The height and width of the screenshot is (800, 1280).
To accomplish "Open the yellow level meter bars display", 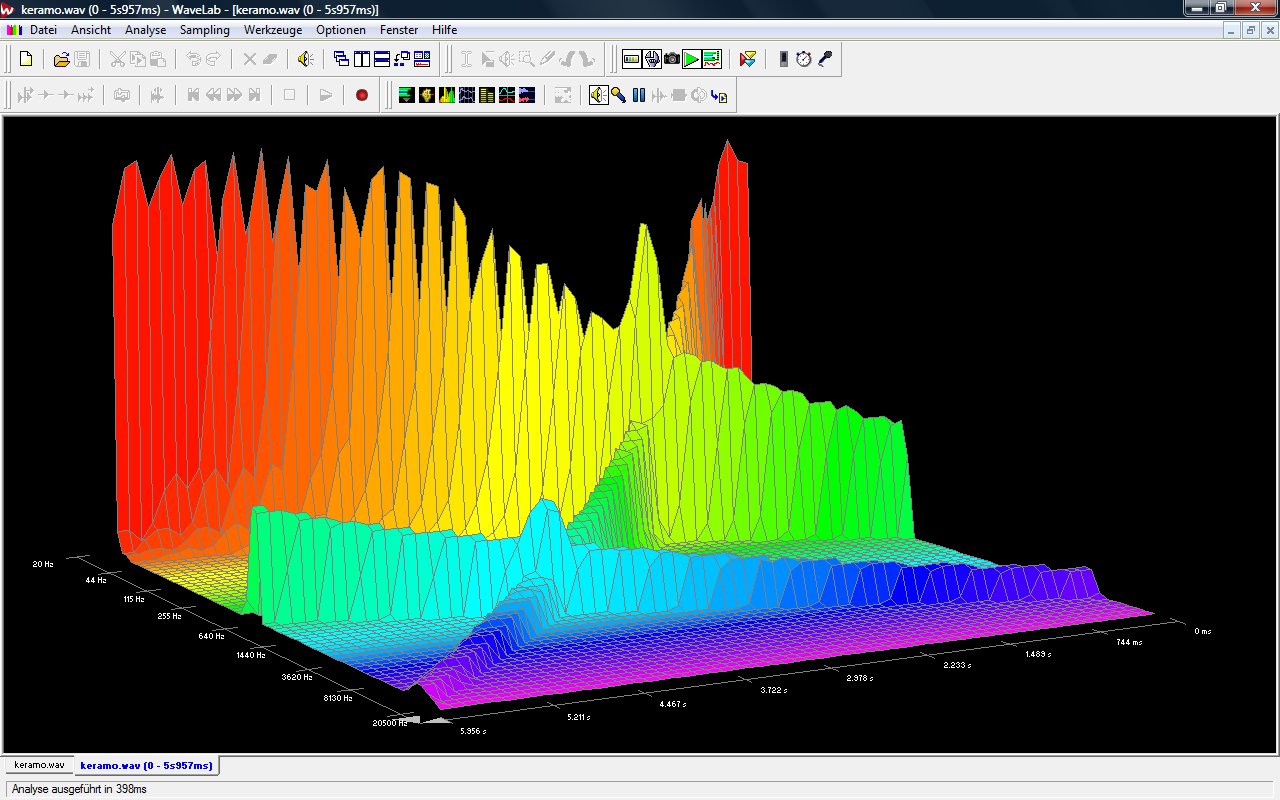I will 486,95.
